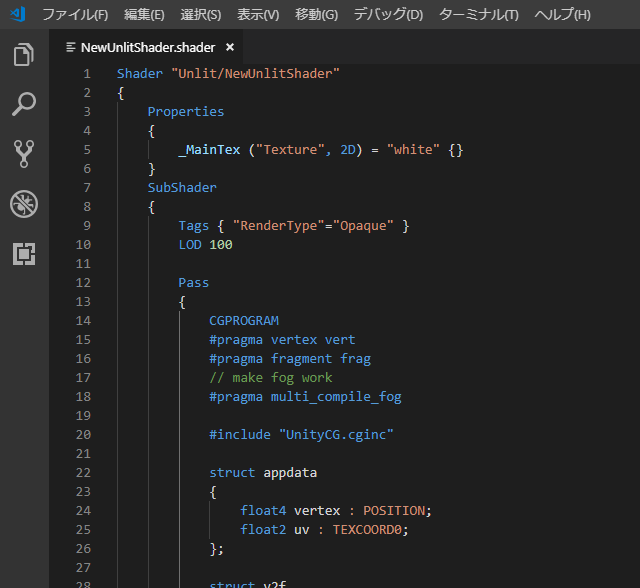Select the NewUnlitShader.shader editor tab
The width and height of the screenshot is (640, 588).
pos(147,47)
